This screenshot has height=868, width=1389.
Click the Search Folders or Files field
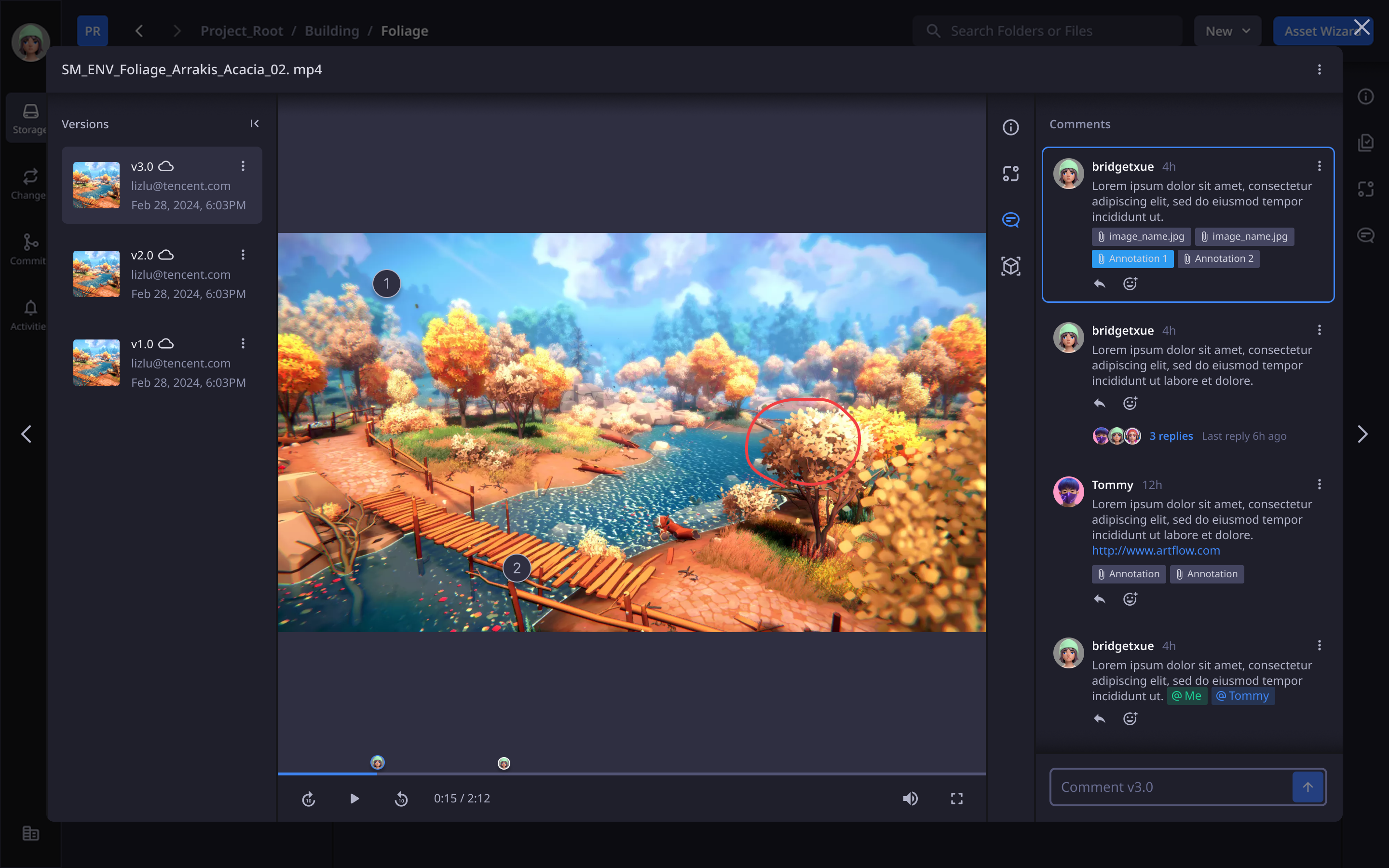point(1048,31)
